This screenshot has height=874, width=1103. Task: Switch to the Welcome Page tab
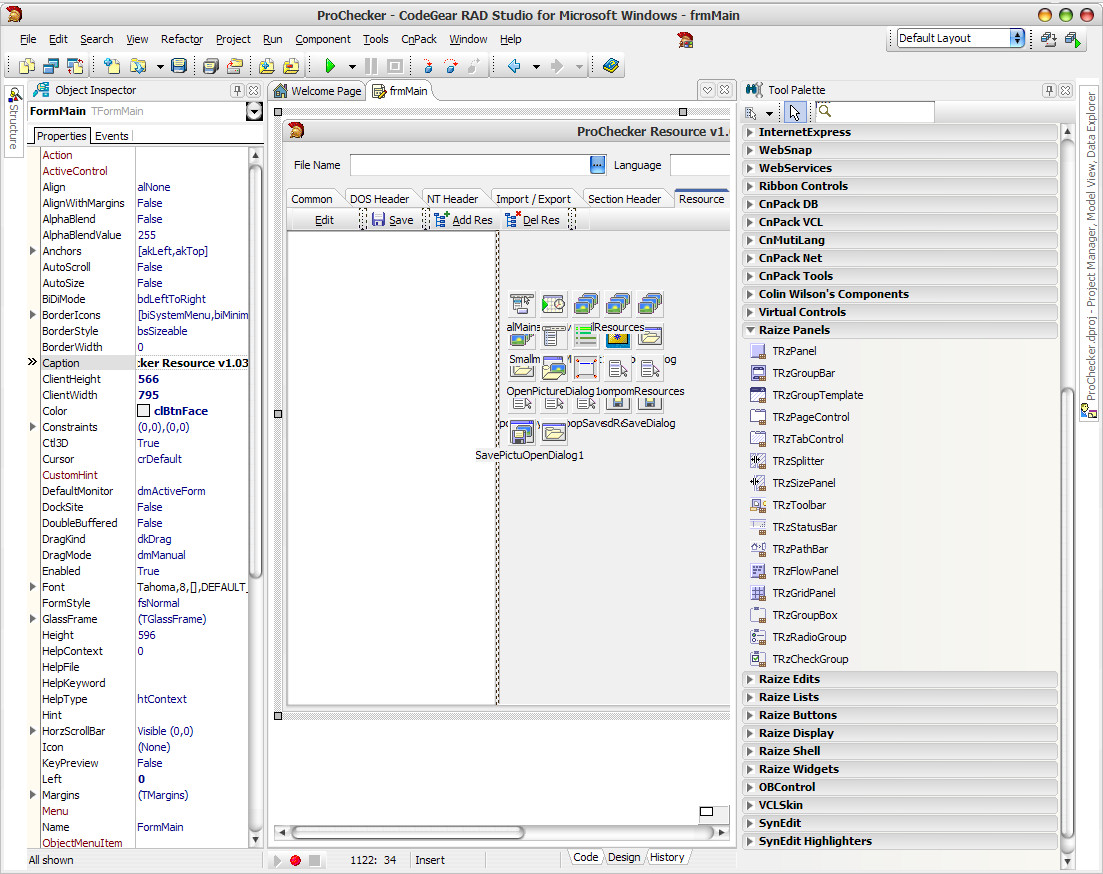[x=317, y=91]
